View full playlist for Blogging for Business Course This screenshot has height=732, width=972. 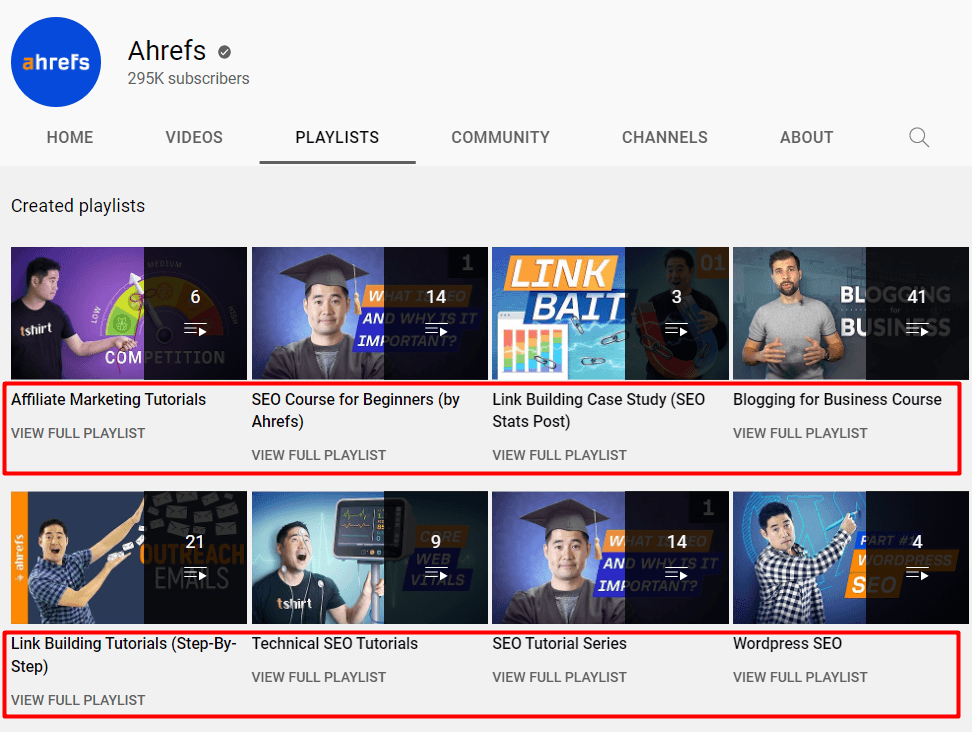click(800, 433)
